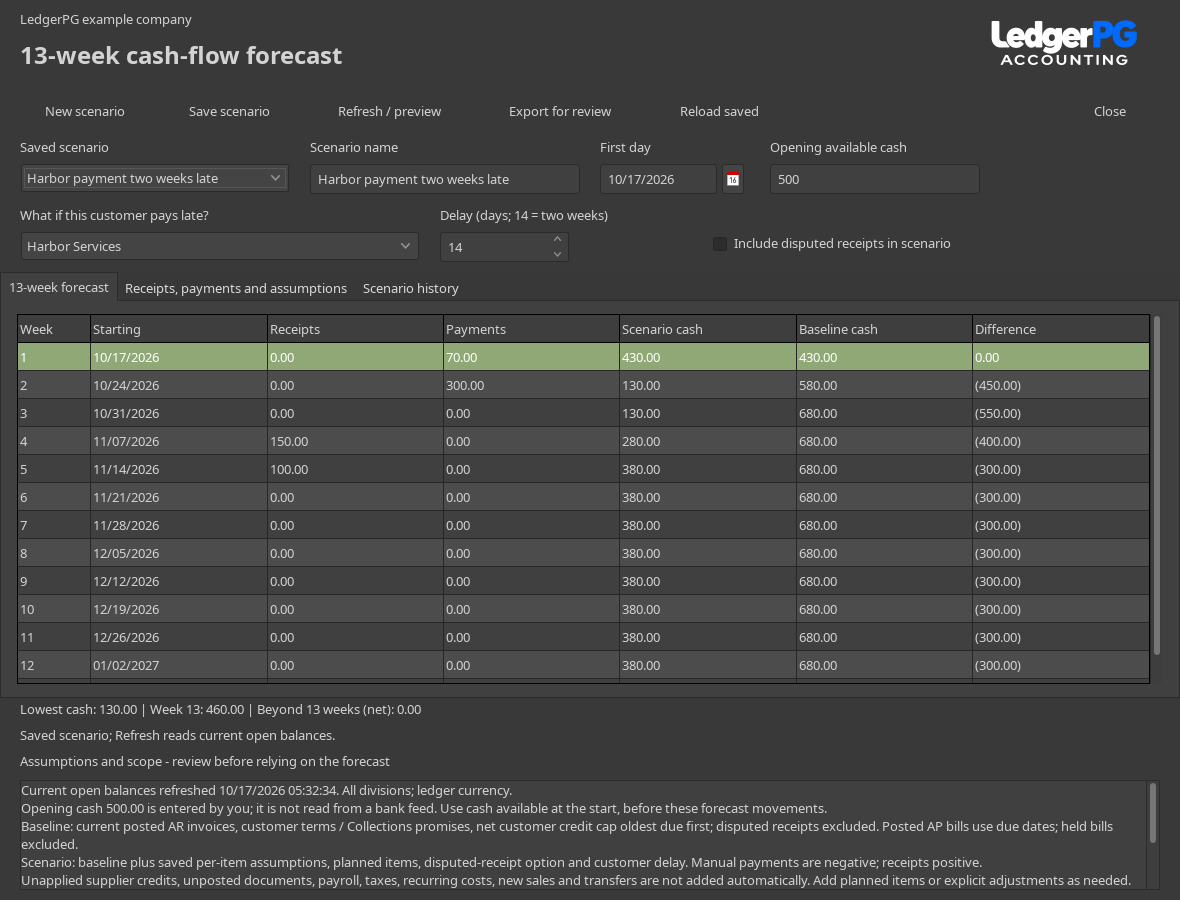Click Export for review
Image resolution: width=1180 pixels, height=900 pixels.
pyautogui.click(x=560, y=111)
